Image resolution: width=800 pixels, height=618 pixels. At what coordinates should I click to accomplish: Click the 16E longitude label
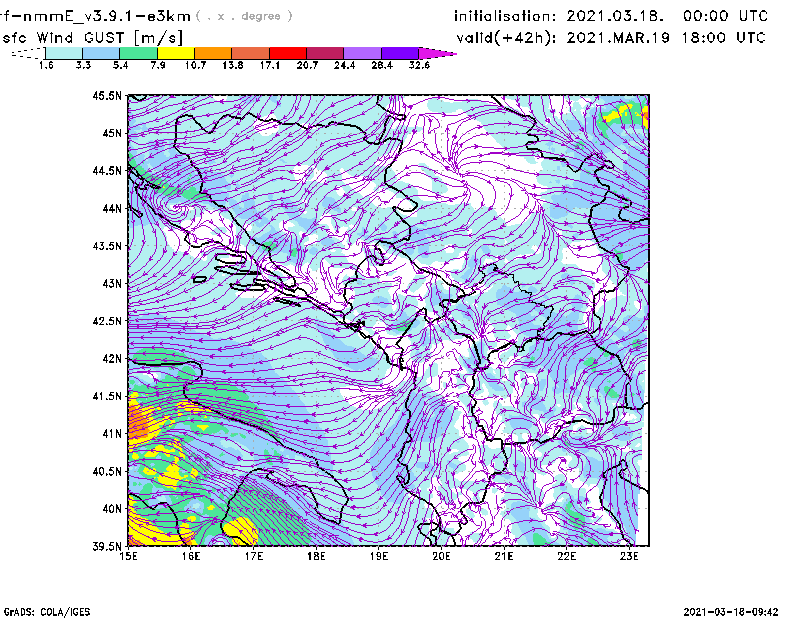tap(191, 556)
